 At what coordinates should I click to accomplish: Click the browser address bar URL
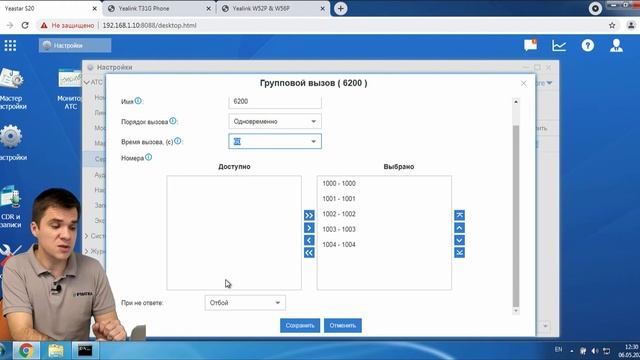click(x=149, y=25)
